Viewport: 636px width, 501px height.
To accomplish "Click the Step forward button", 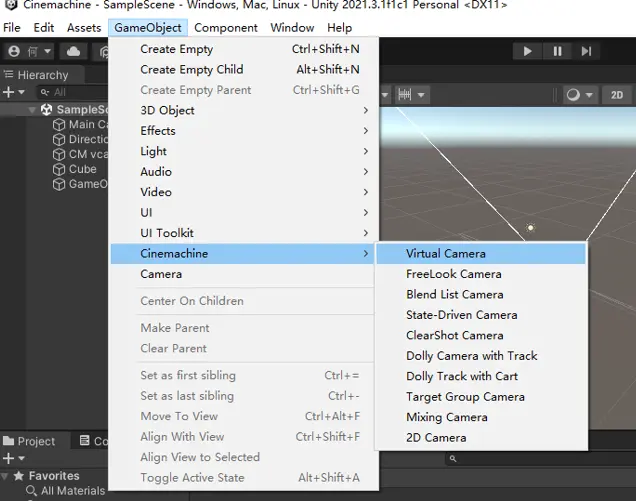I will 586,51.
